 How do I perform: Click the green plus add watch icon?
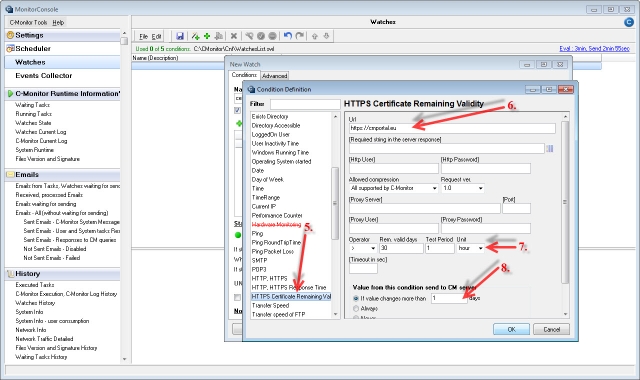pos(207,36)
